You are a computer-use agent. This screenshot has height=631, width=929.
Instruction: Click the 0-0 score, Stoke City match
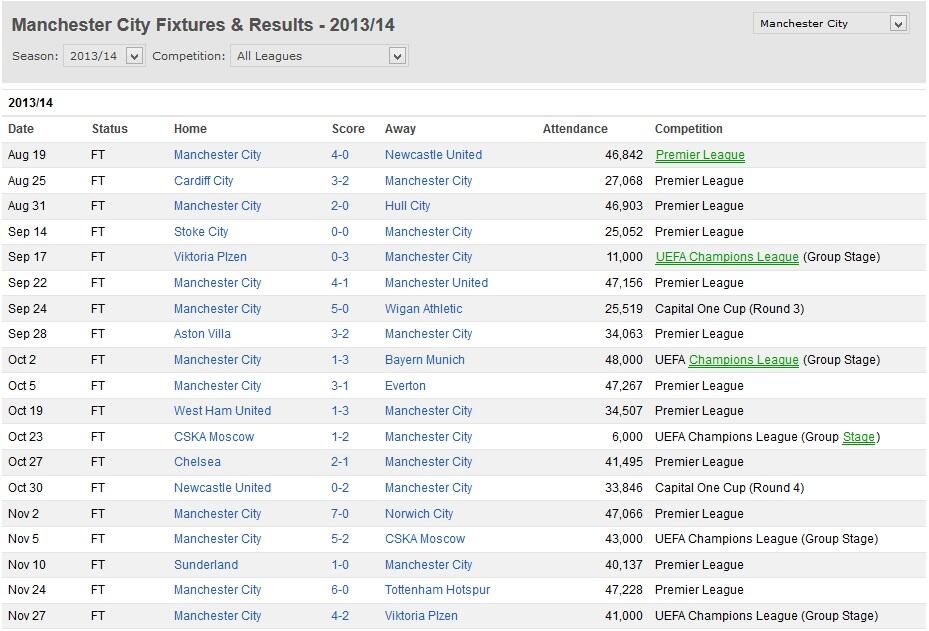pos(340,232)
